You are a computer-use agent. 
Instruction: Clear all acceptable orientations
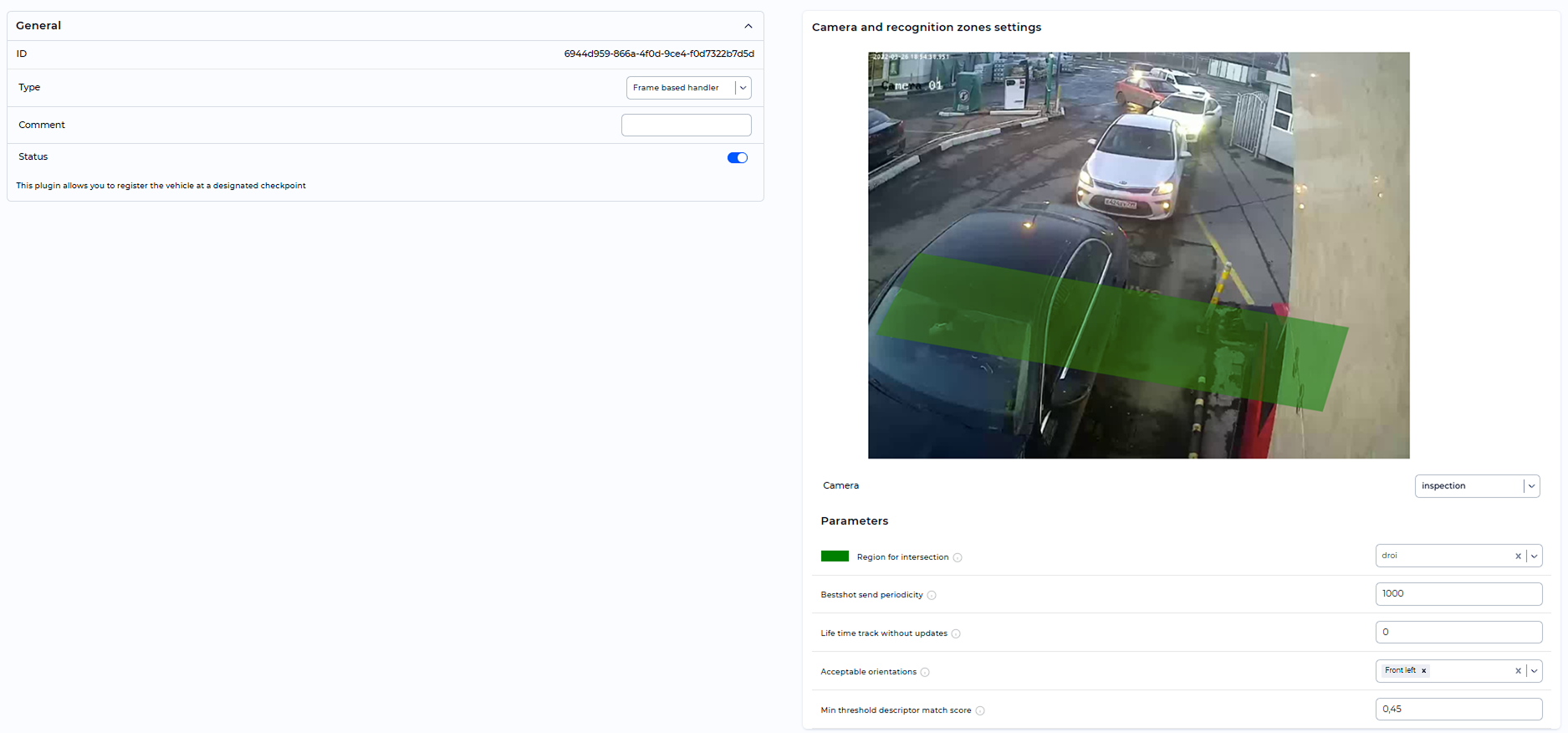(1518, 671)
